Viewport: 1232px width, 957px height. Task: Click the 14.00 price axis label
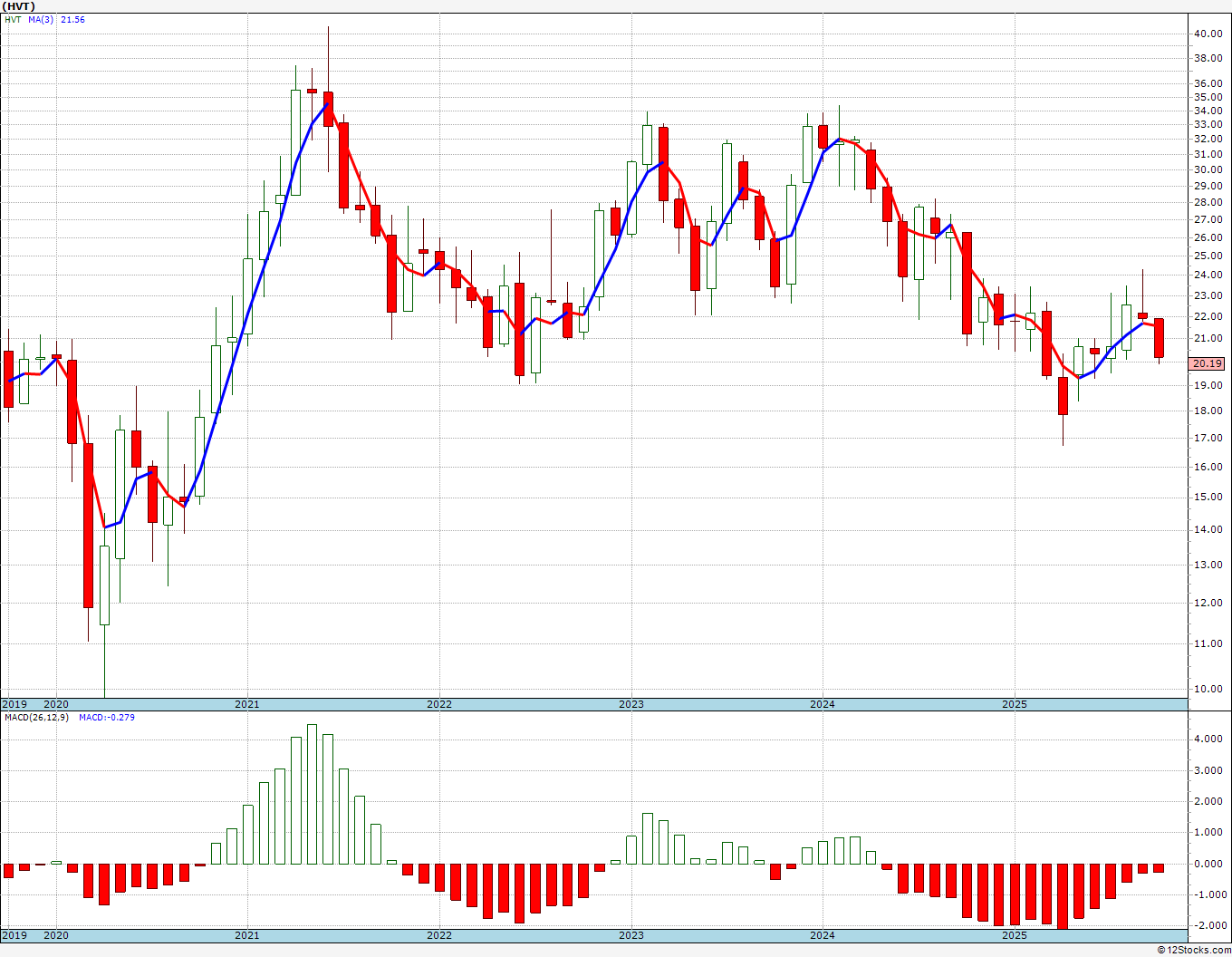tap(1208, 529)
